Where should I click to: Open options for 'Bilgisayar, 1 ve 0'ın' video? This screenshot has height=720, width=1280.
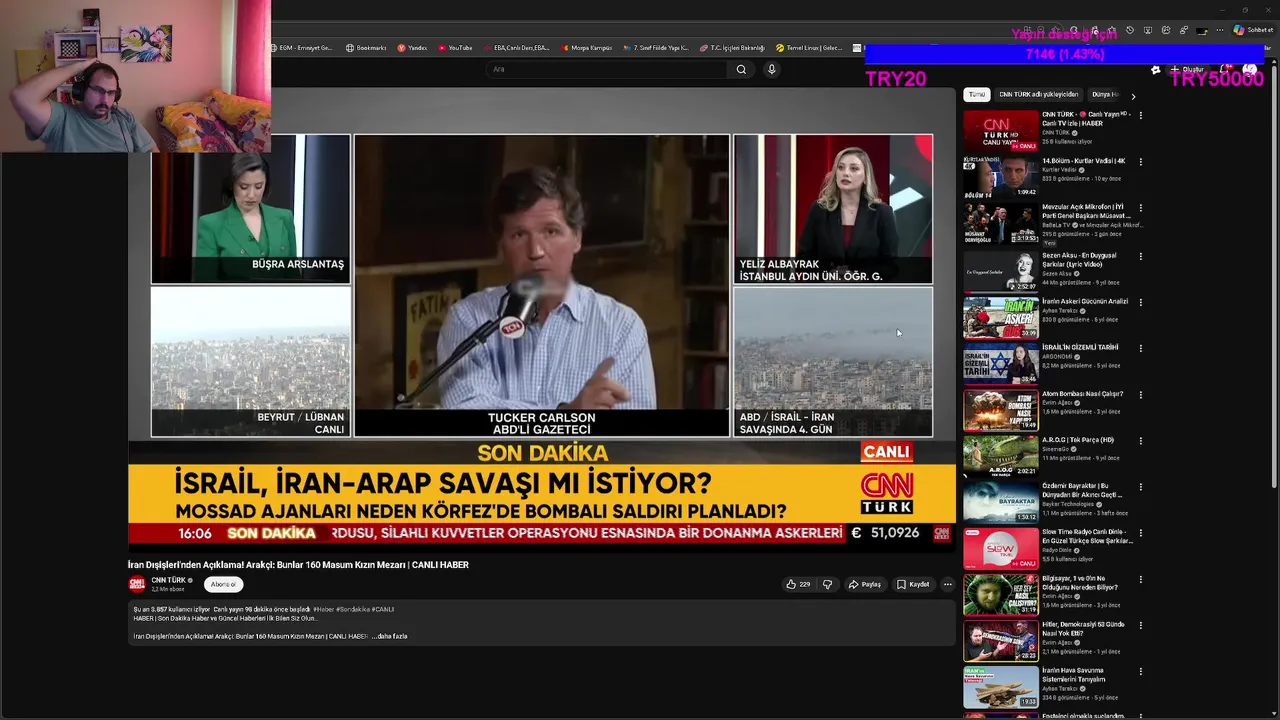point(1141,579)
